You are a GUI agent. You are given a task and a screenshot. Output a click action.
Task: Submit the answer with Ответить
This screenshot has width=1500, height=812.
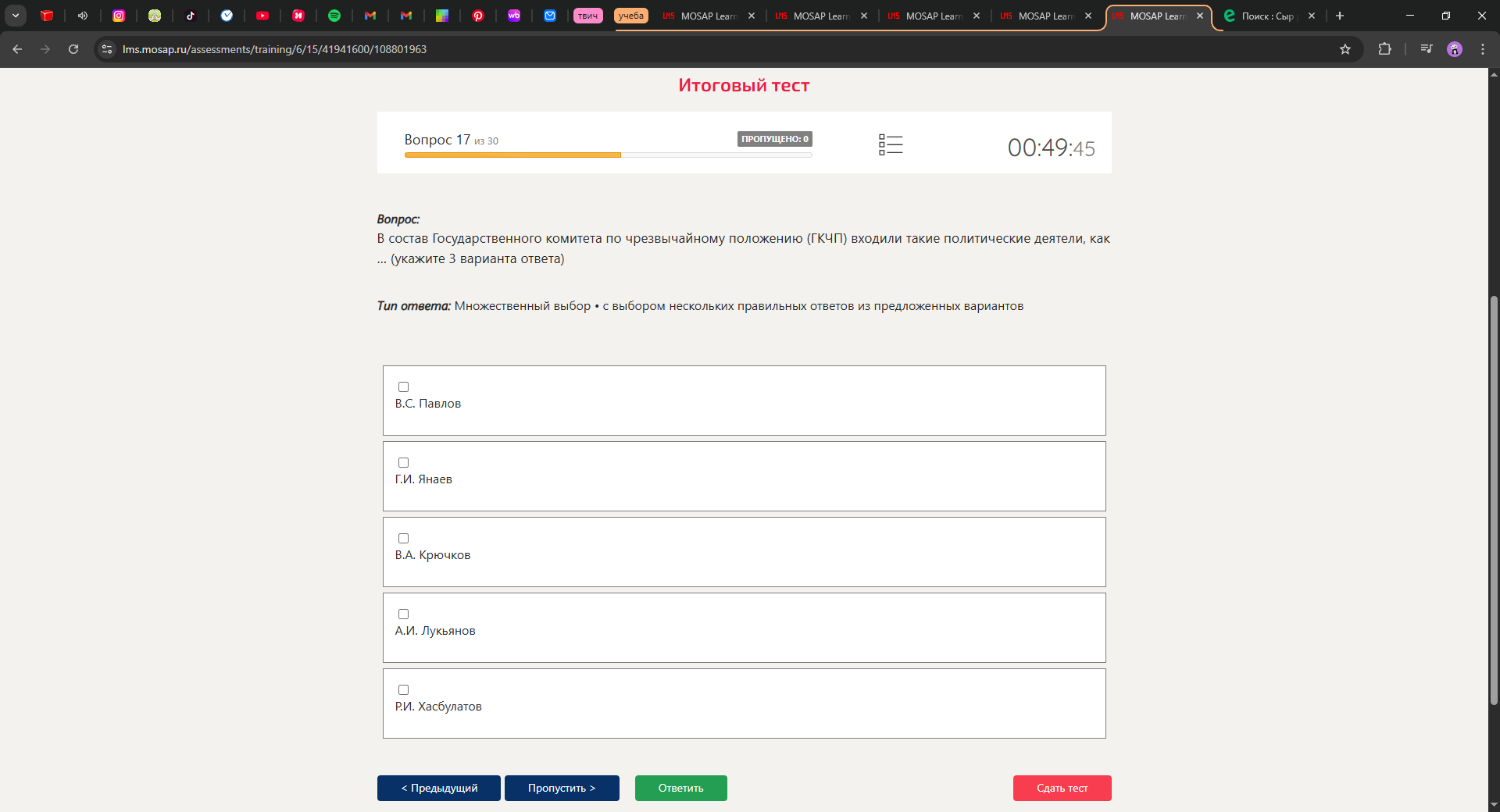(x=681, y=788)
